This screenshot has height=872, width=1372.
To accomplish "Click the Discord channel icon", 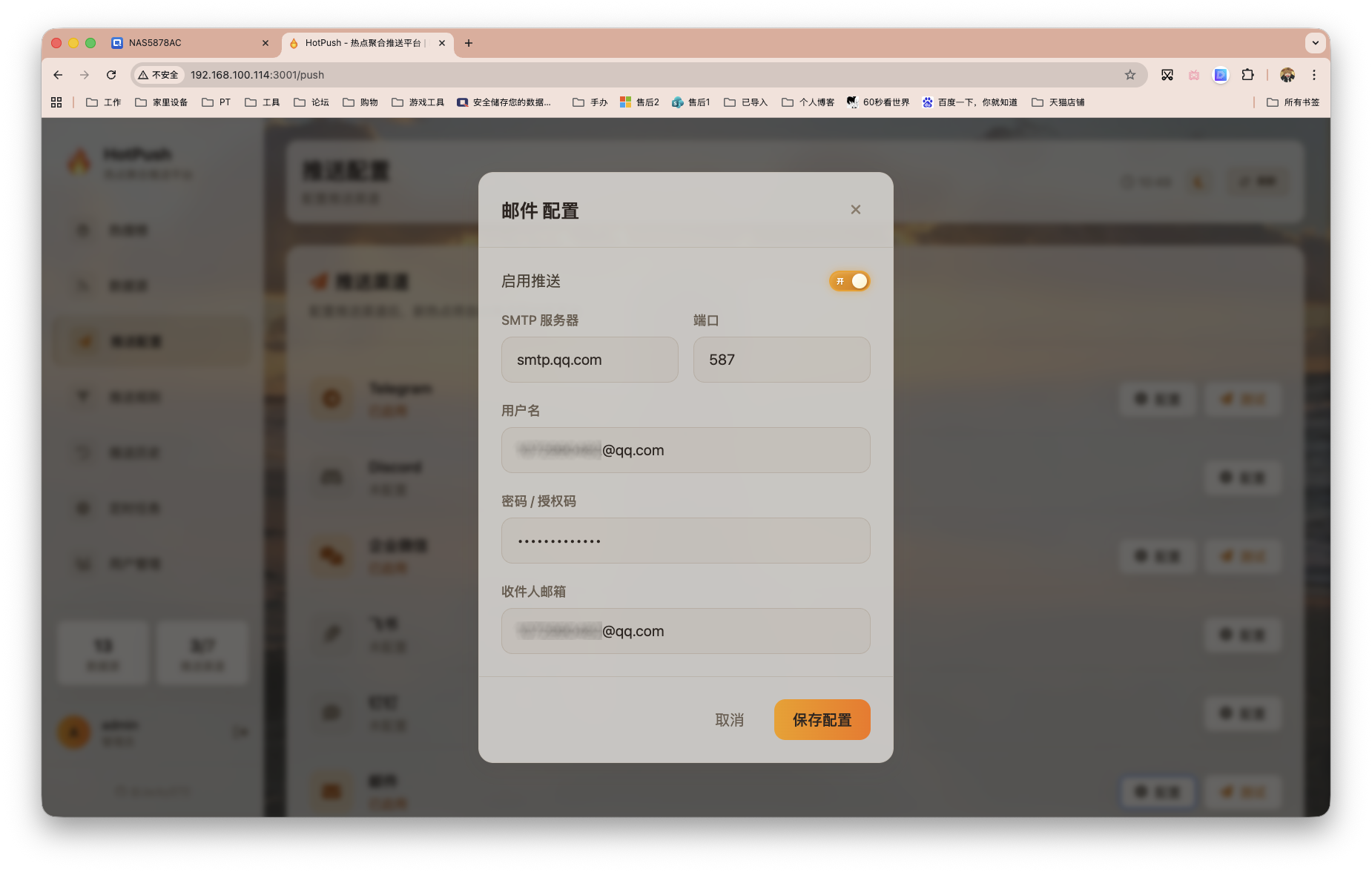I will coord(332,478).
